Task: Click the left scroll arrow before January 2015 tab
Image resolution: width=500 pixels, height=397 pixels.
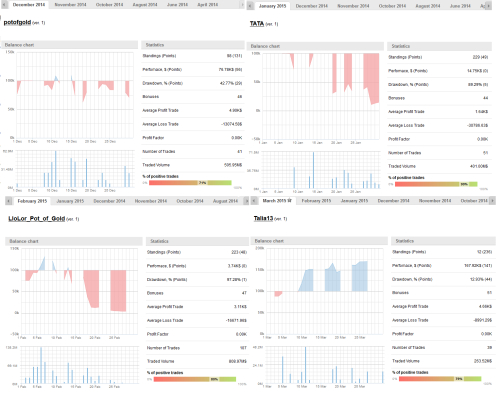Action: (251, 6)
